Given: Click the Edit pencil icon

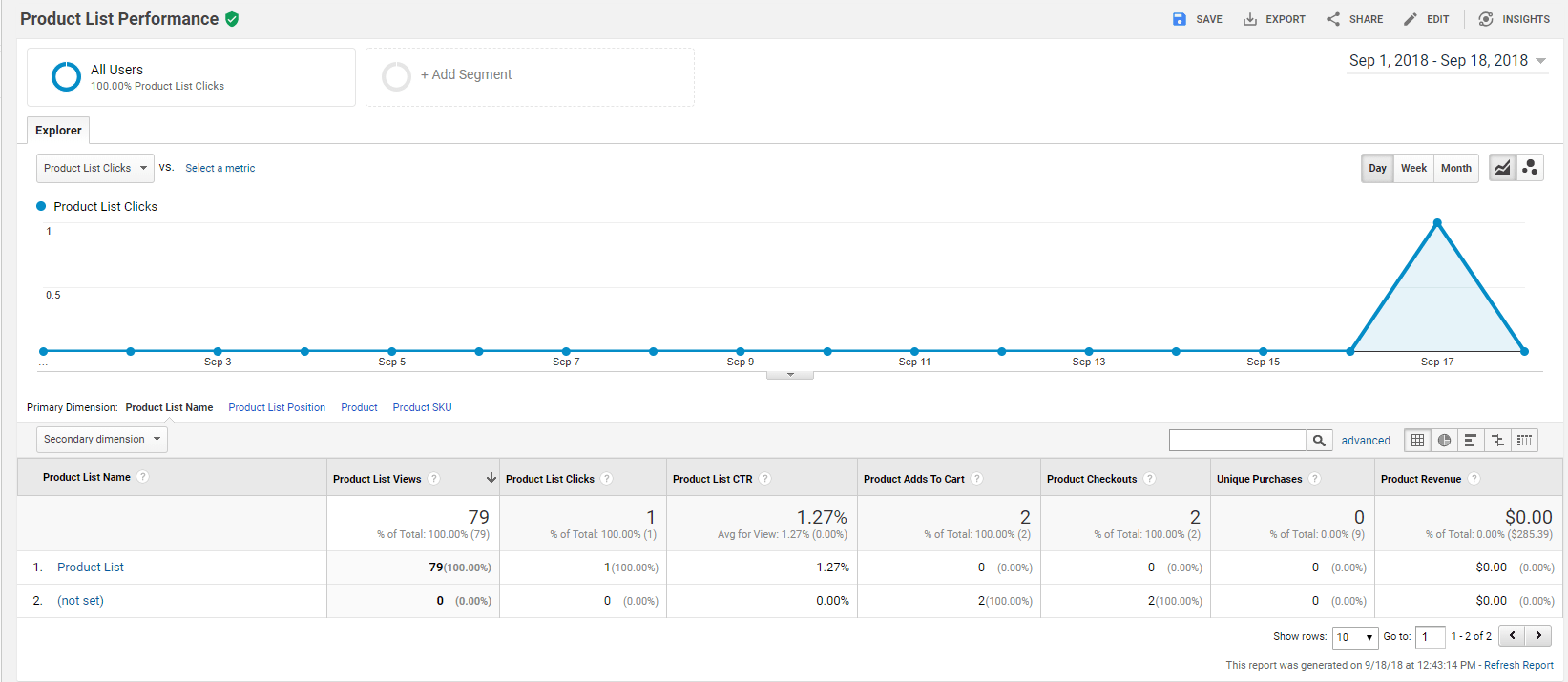Looking at the screenshot, I should (1411, 19).
